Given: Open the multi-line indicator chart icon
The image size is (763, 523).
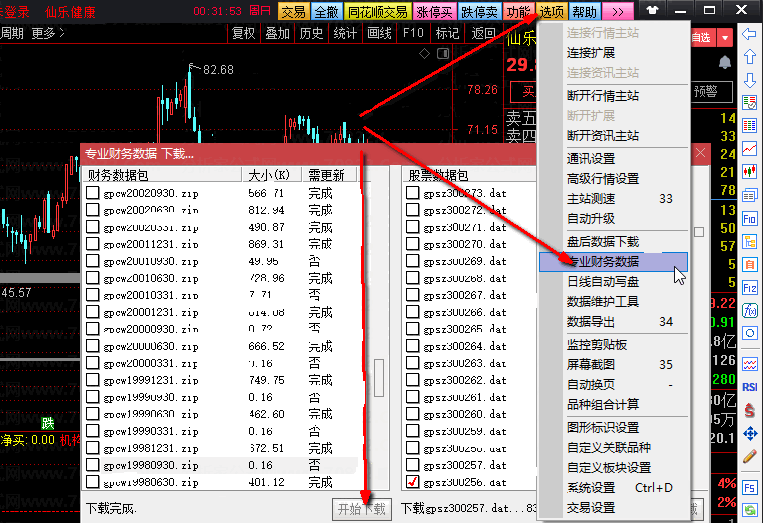Looking at the screenshot, I should (749, 363).
